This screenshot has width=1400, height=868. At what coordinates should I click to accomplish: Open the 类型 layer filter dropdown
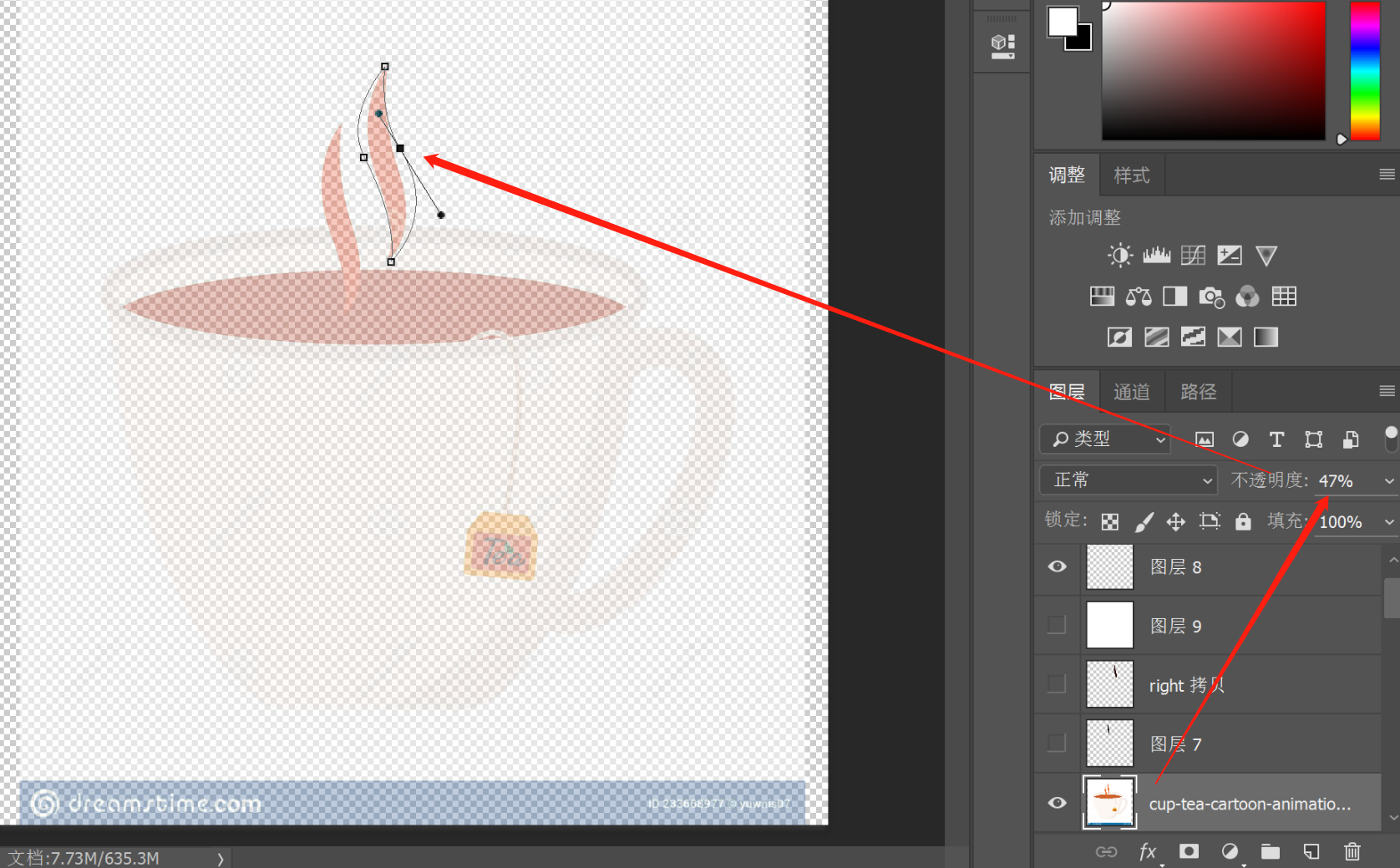pyautogui.click(x=1104, y=439)
